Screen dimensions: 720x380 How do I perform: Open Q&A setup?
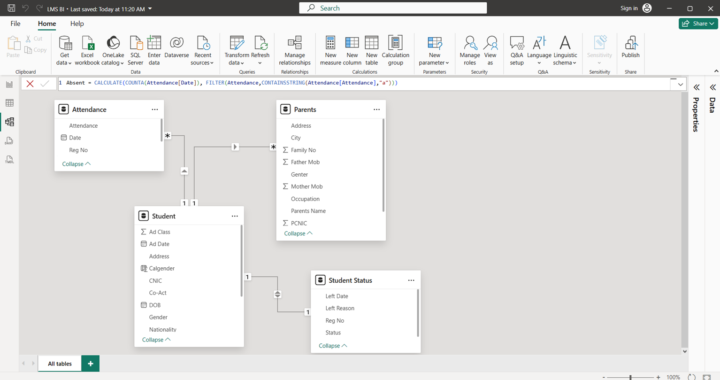(517, 50)
